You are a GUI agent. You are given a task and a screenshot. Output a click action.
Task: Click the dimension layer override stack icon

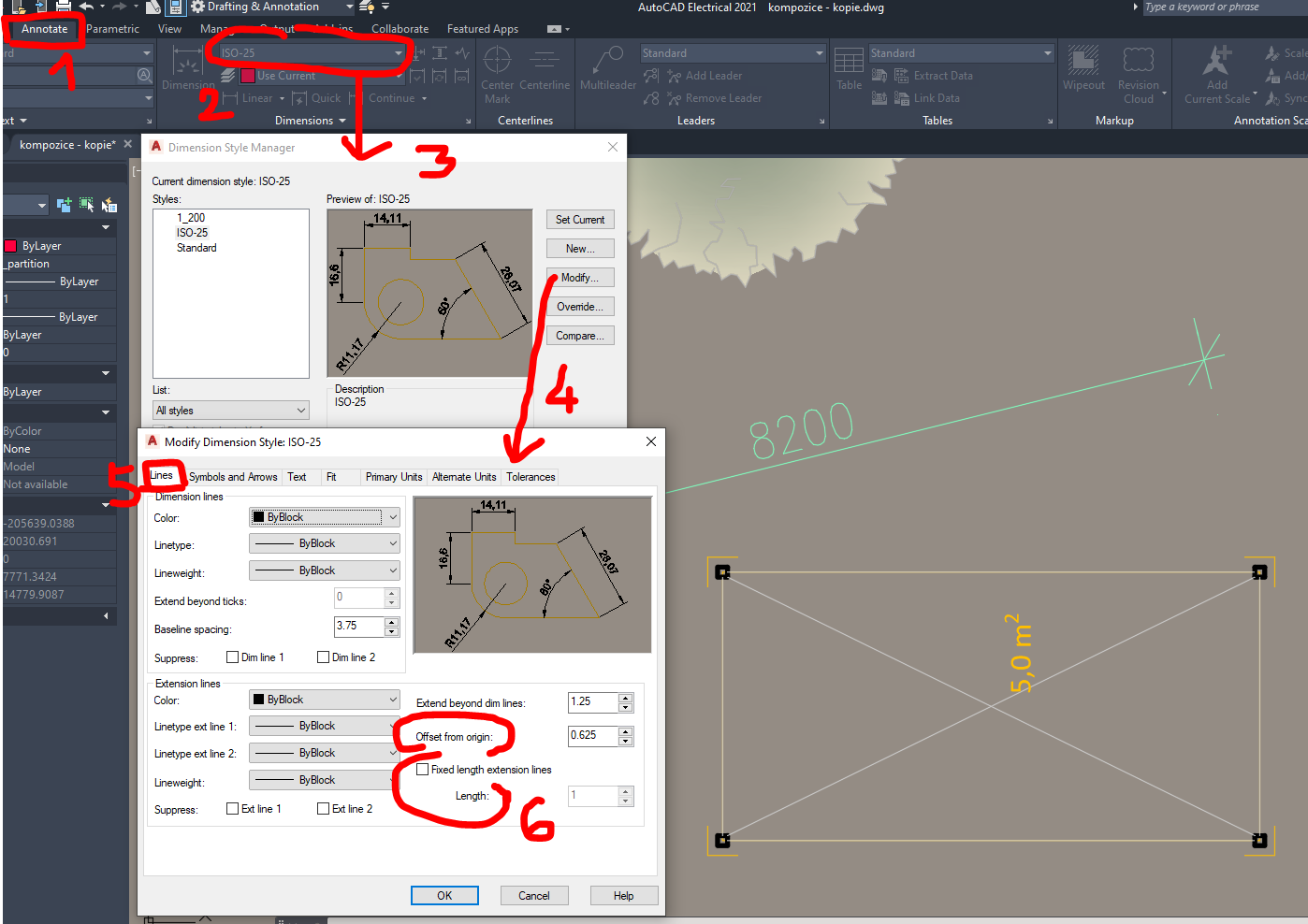click(x=228, y=76)
